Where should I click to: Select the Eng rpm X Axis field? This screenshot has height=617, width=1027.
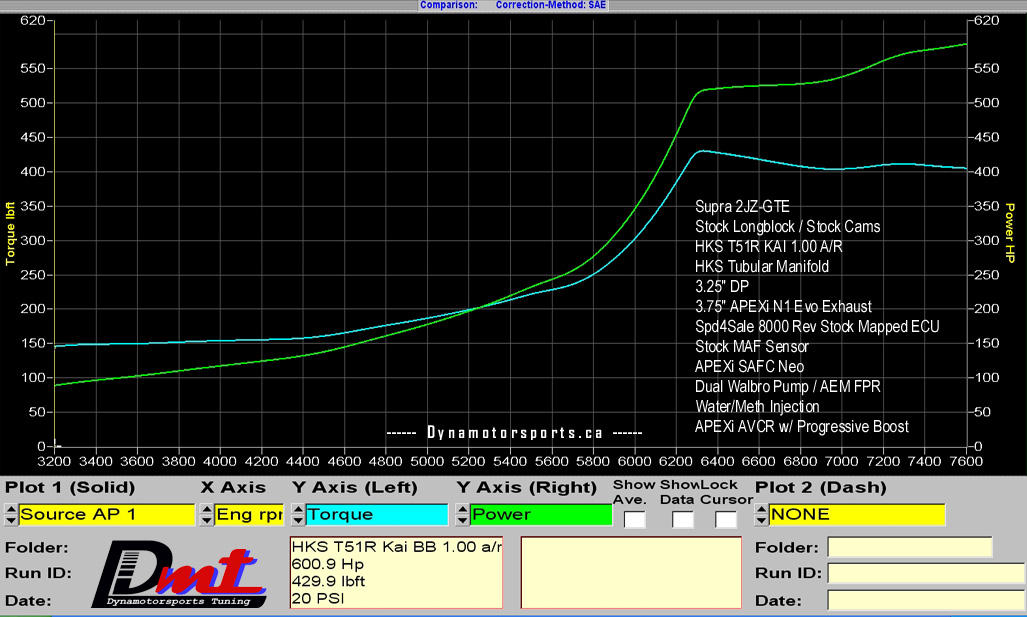click(x=249, y=515)
